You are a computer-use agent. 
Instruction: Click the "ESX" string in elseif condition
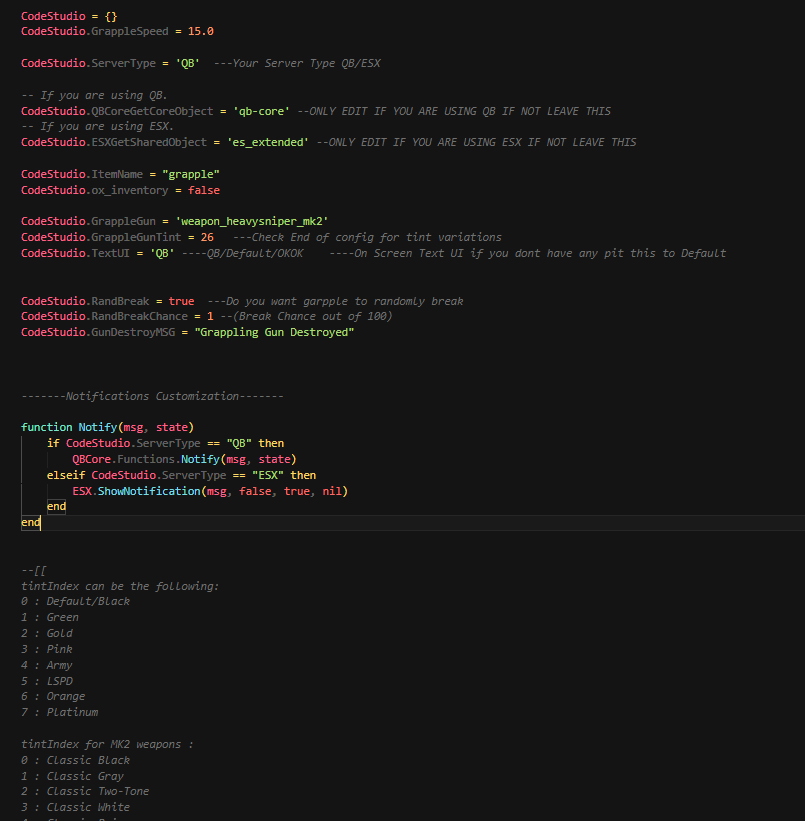(268, 475)
